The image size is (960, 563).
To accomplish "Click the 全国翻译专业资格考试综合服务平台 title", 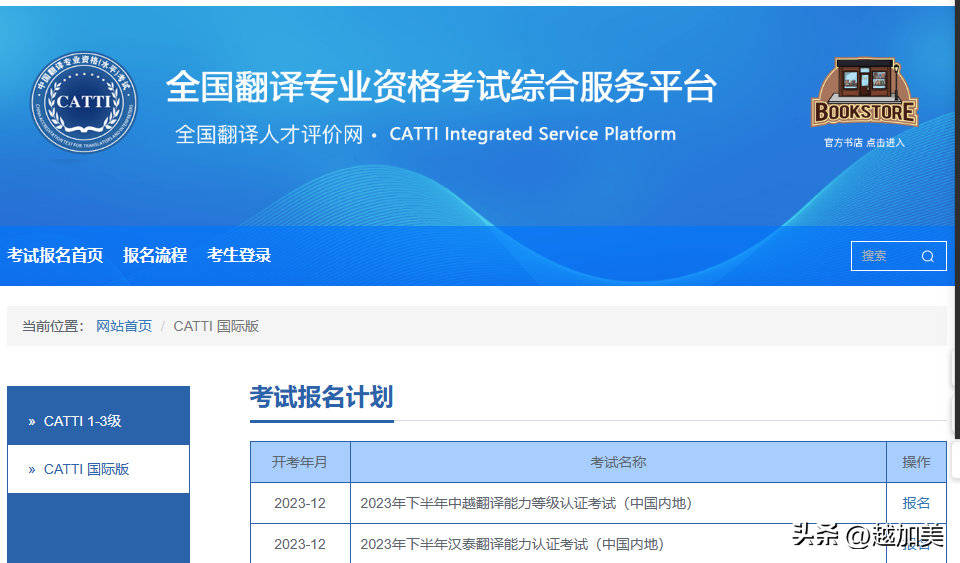I will 441,86.
